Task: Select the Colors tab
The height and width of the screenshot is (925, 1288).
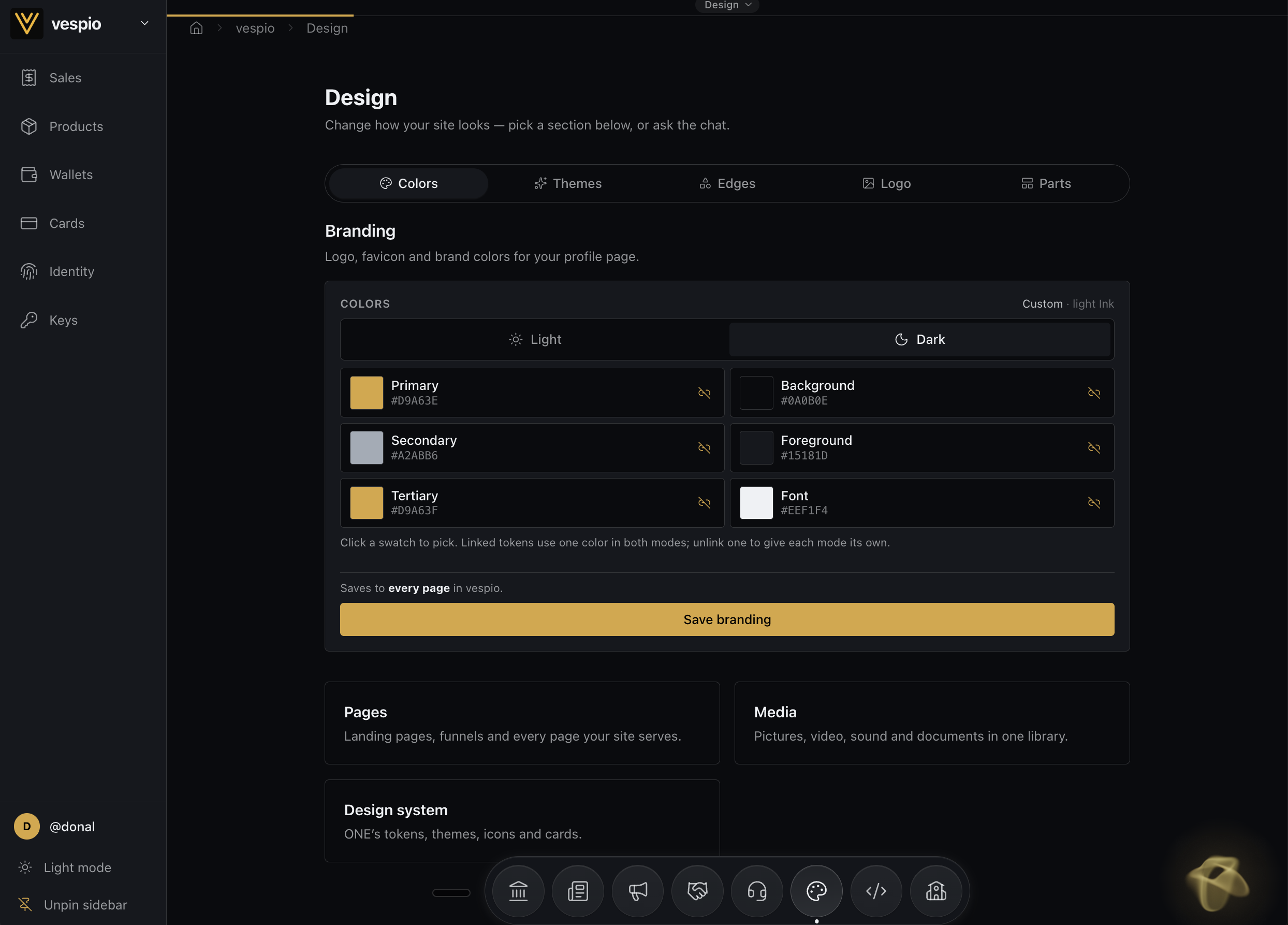Action: 408,183
